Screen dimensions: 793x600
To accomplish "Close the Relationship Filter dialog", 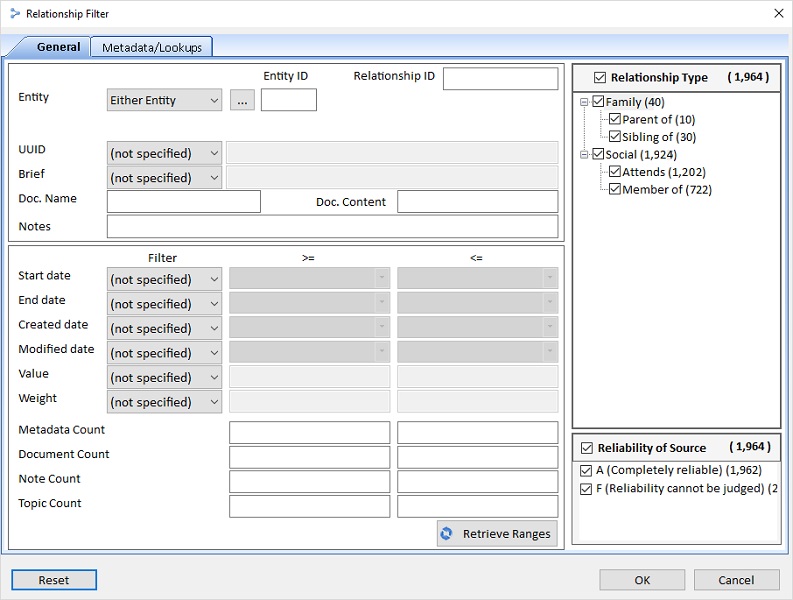I will coord(779,13).
